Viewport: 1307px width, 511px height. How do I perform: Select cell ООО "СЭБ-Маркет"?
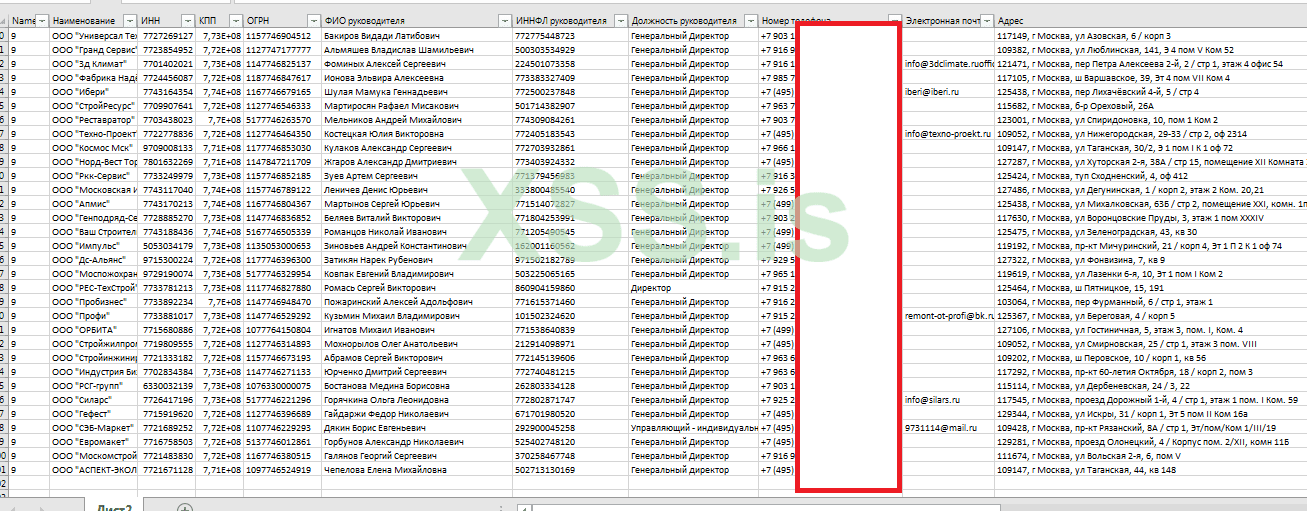pos(95,427)
